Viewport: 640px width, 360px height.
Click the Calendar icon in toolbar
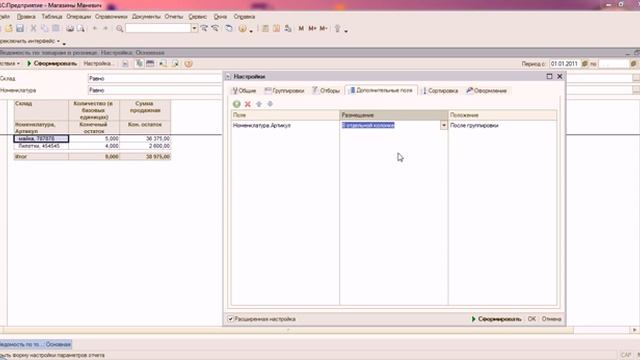click(276, 29)
